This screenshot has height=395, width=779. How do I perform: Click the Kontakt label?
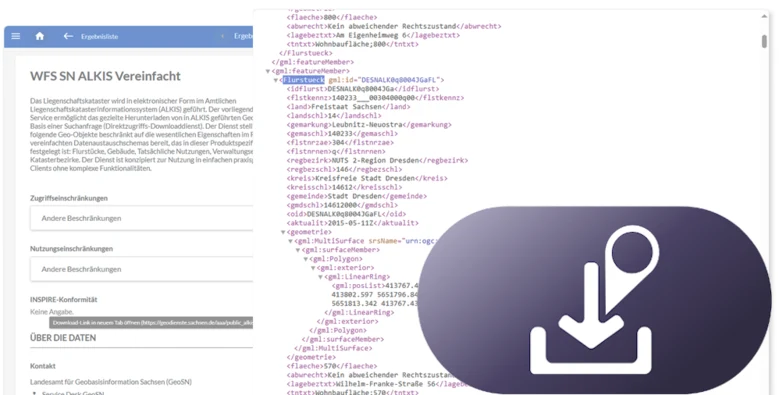(43, 366)
